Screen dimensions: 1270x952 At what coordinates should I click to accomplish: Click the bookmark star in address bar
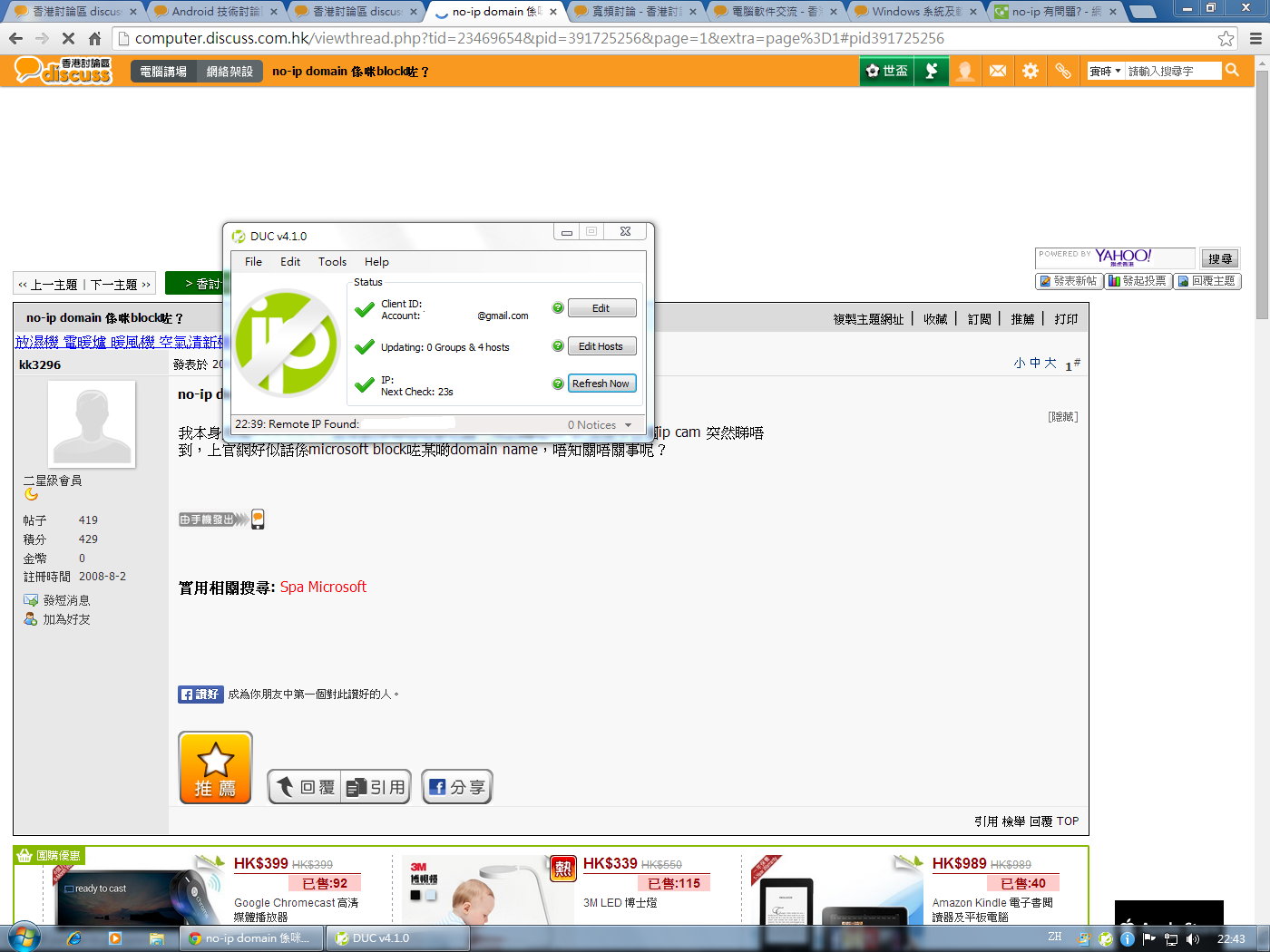pos(1226,38)
